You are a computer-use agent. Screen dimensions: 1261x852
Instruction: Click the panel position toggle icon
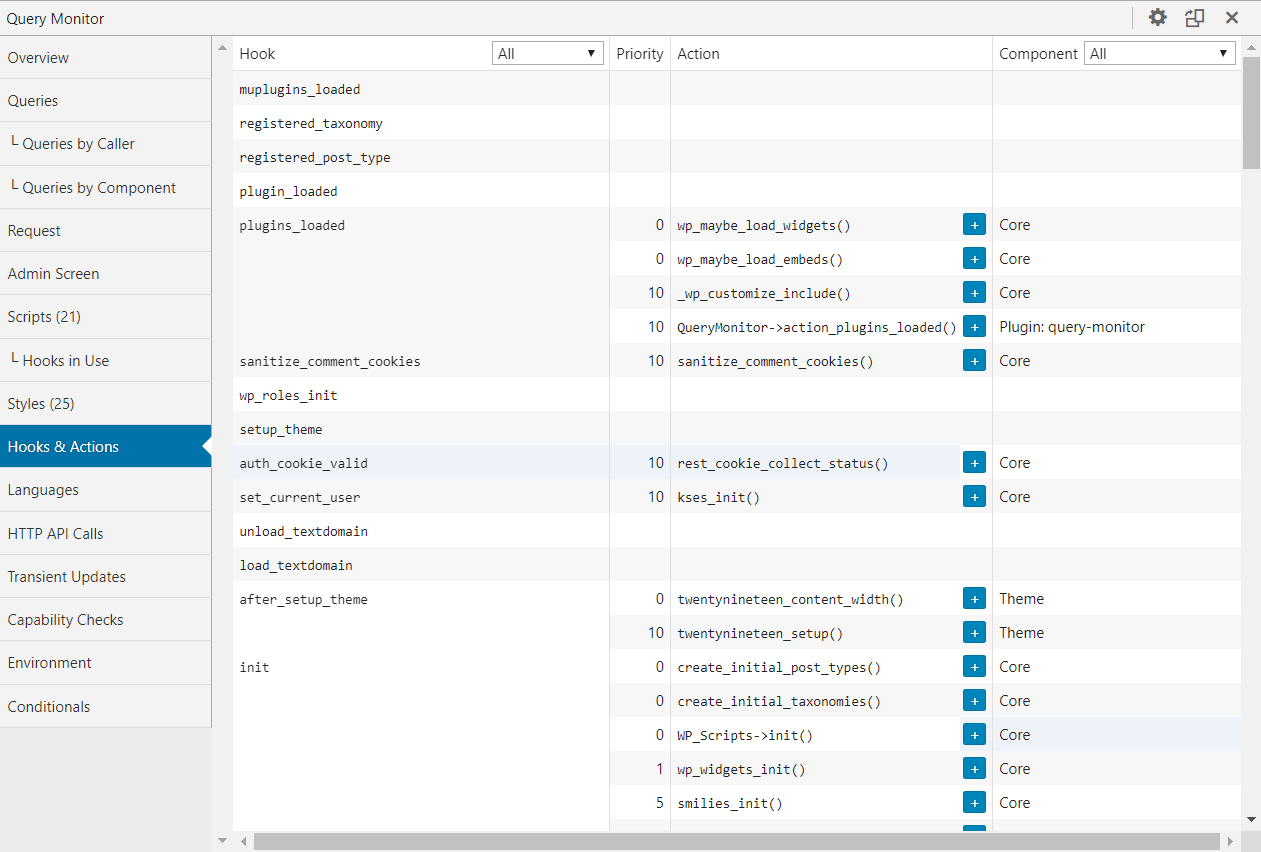coord(1194,18)
